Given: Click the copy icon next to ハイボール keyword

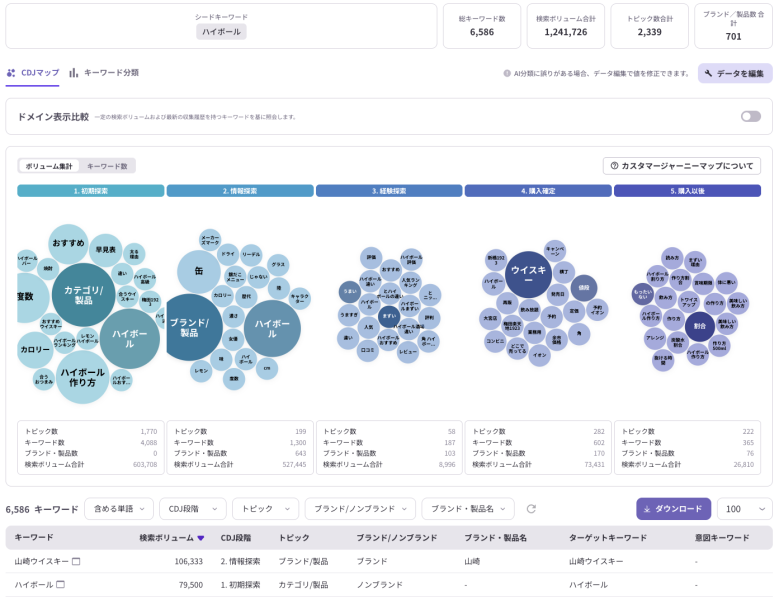Looking at the screenshot, I should tap(60, 584).
